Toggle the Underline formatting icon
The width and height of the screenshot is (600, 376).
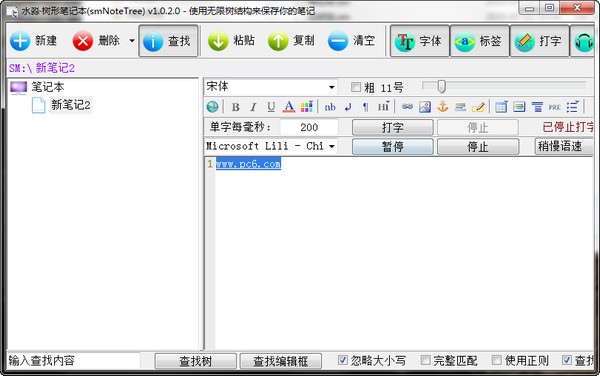click(x=271, y=107)
